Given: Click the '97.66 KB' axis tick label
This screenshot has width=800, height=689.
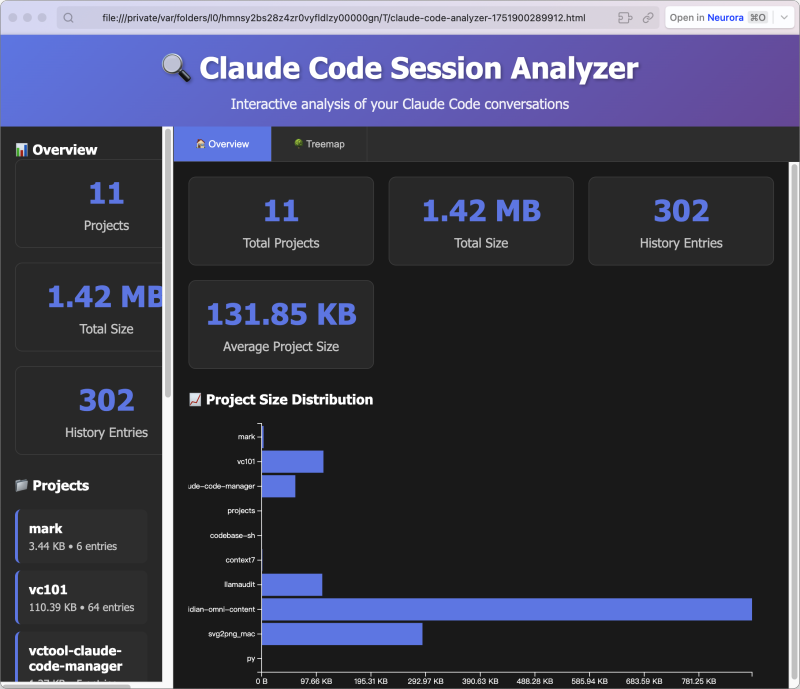Looking at the screenshot, I should [316, 681].
